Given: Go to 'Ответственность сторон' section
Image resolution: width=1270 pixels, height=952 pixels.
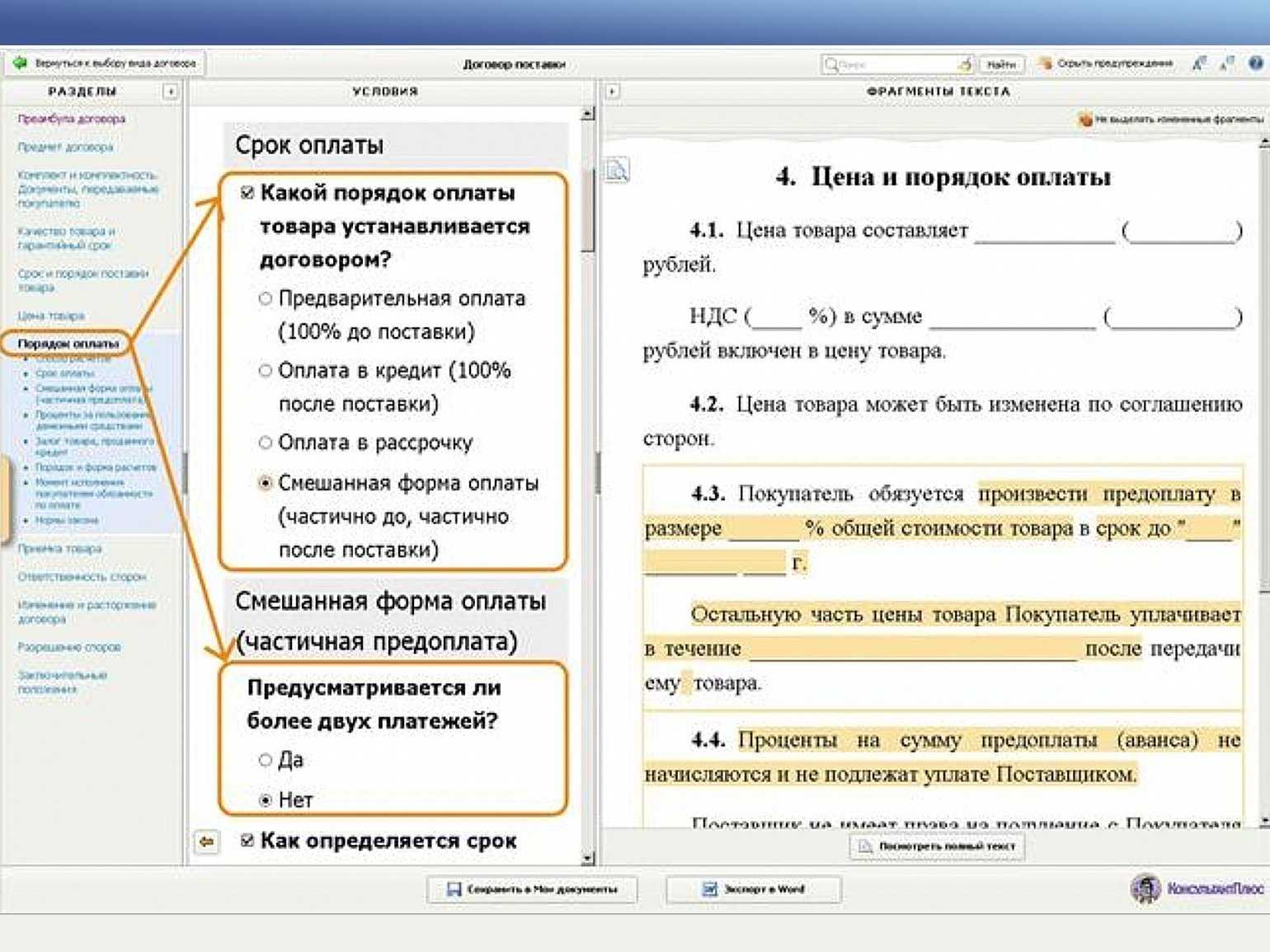Looking at the screenshot, I should coord(82,577).
